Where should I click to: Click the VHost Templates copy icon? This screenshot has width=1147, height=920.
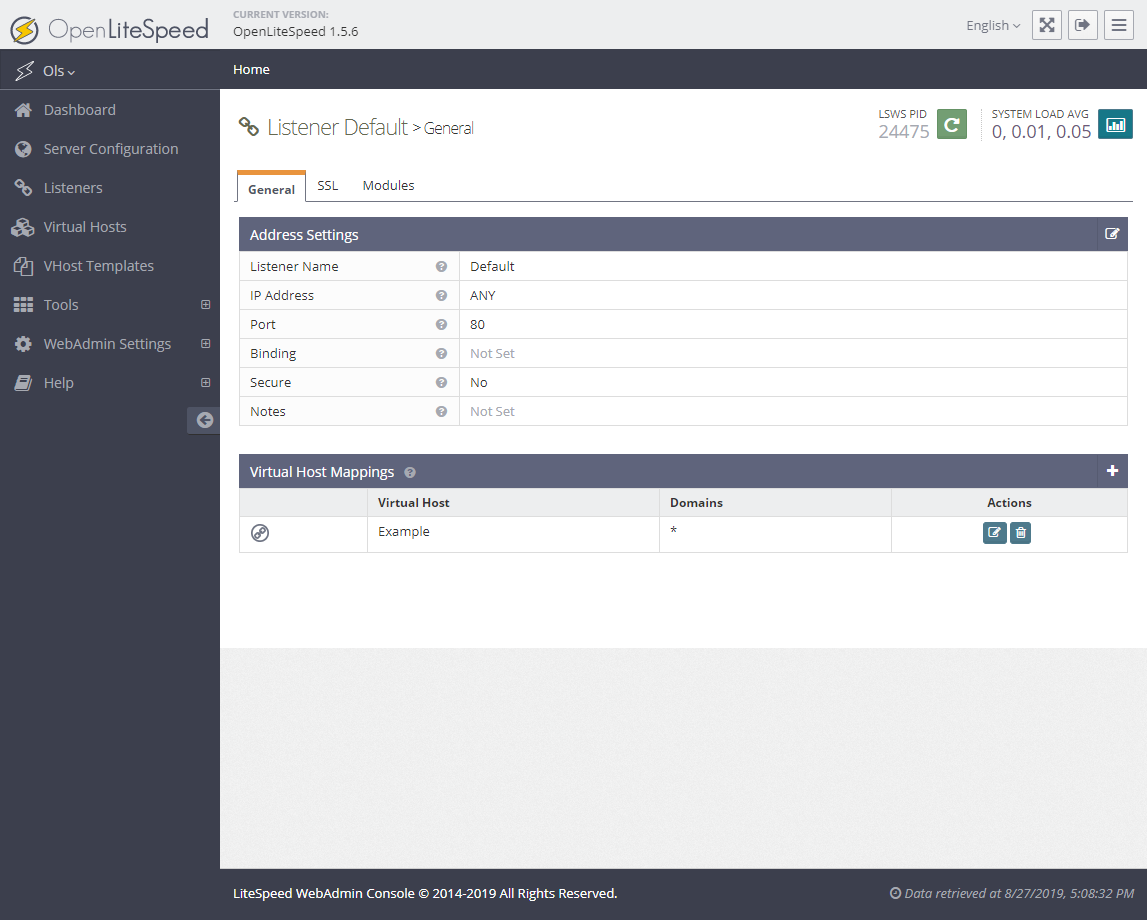click(x=23, y=266)
